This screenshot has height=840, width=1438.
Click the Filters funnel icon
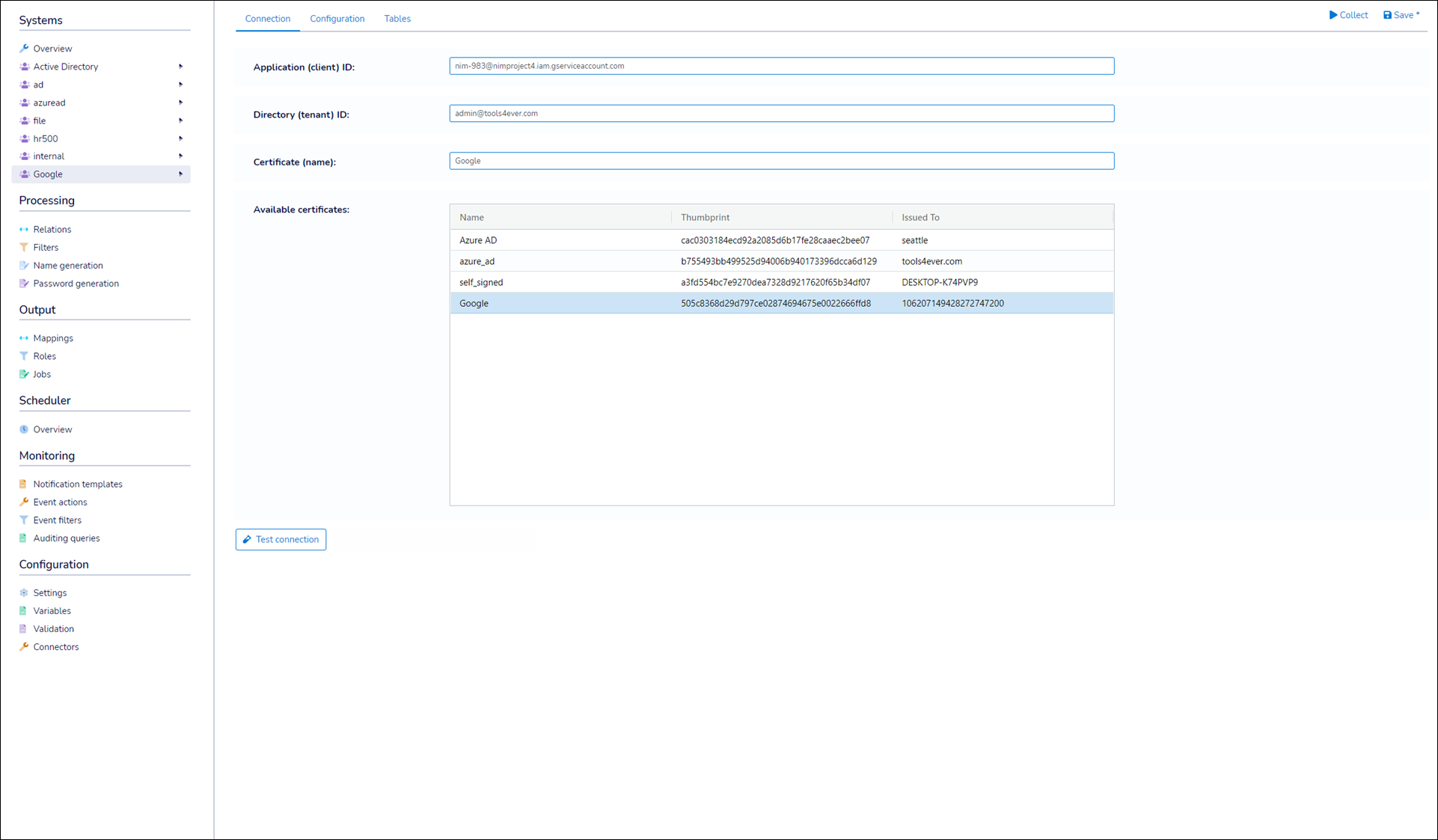pos(24,248)
